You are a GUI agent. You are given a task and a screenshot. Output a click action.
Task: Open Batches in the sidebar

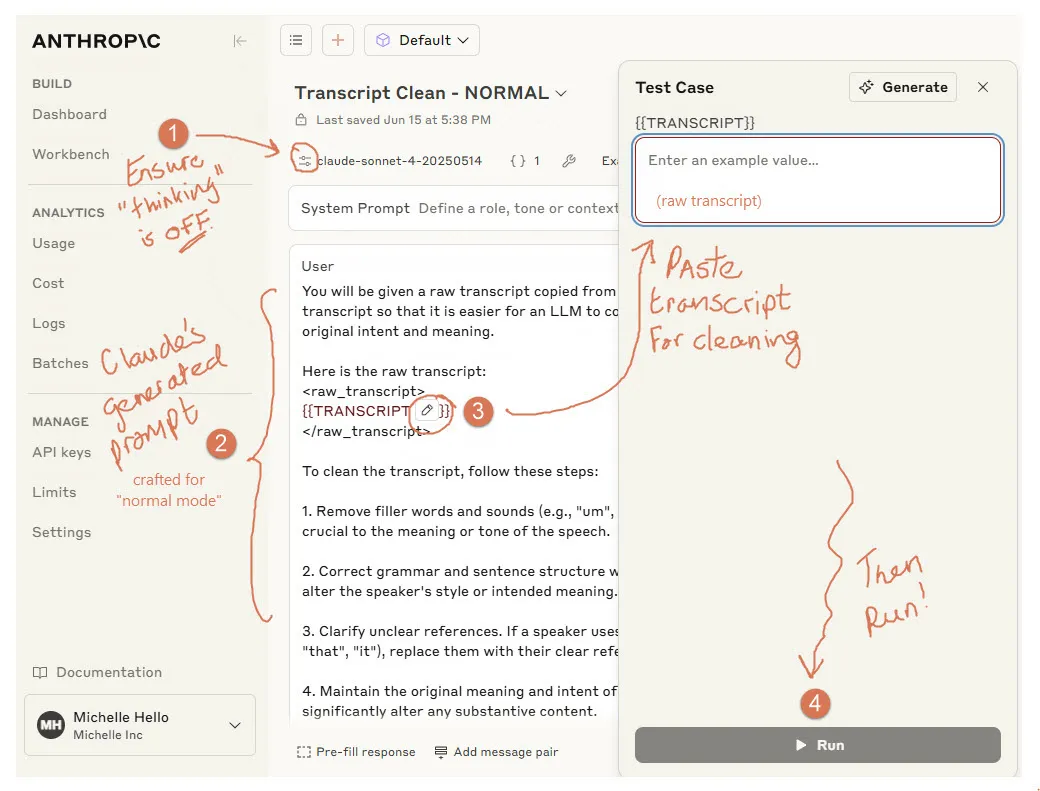click(60, 363)
